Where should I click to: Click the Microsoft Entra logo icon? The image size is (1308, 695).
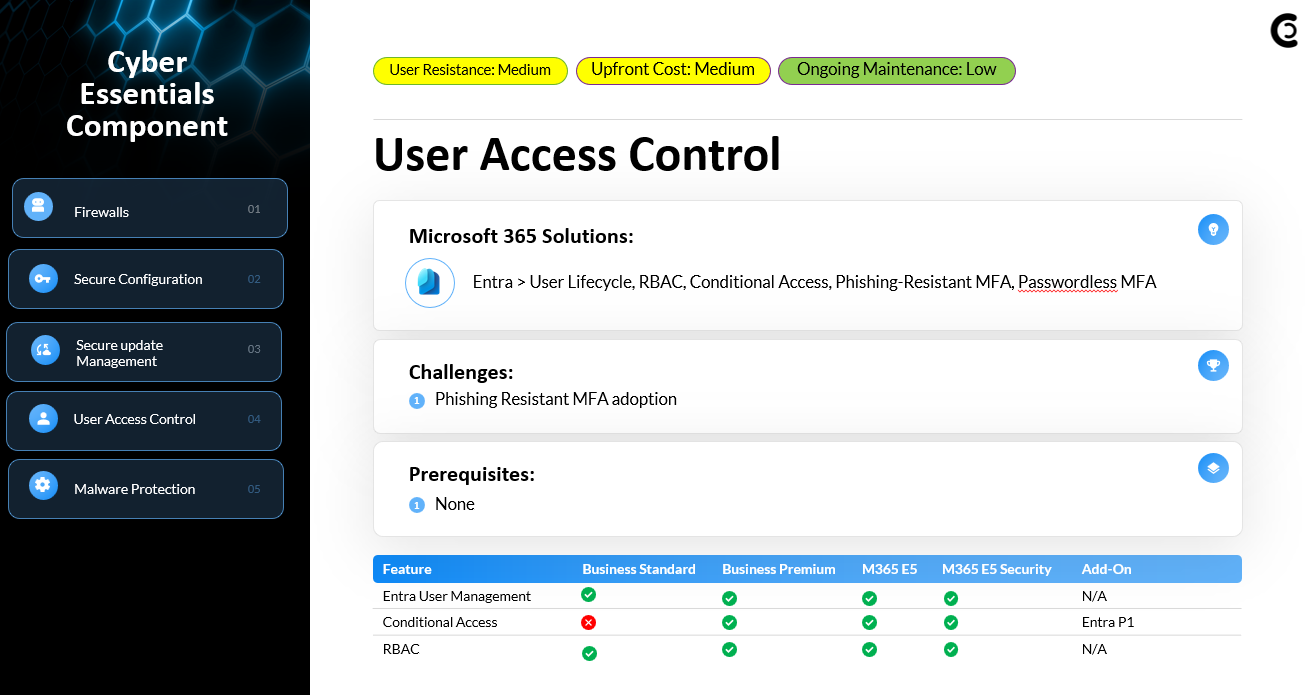(430, 283)
